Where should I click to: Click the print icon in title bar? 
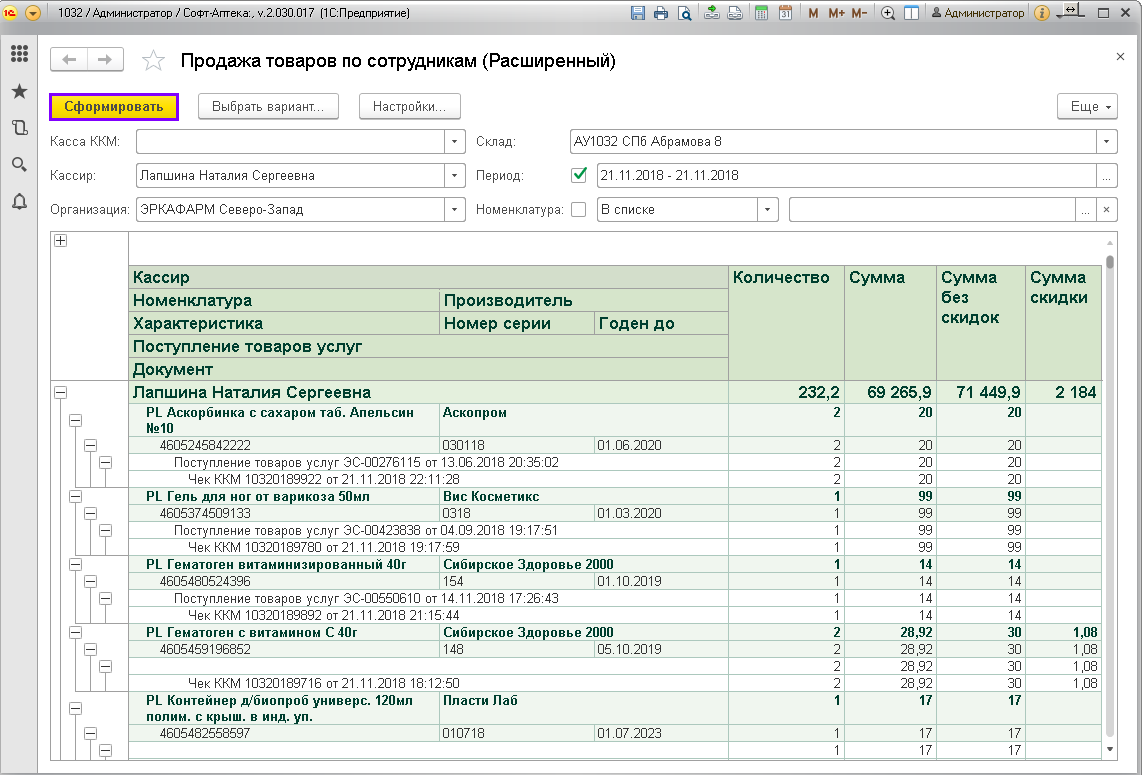coord(661,13)
